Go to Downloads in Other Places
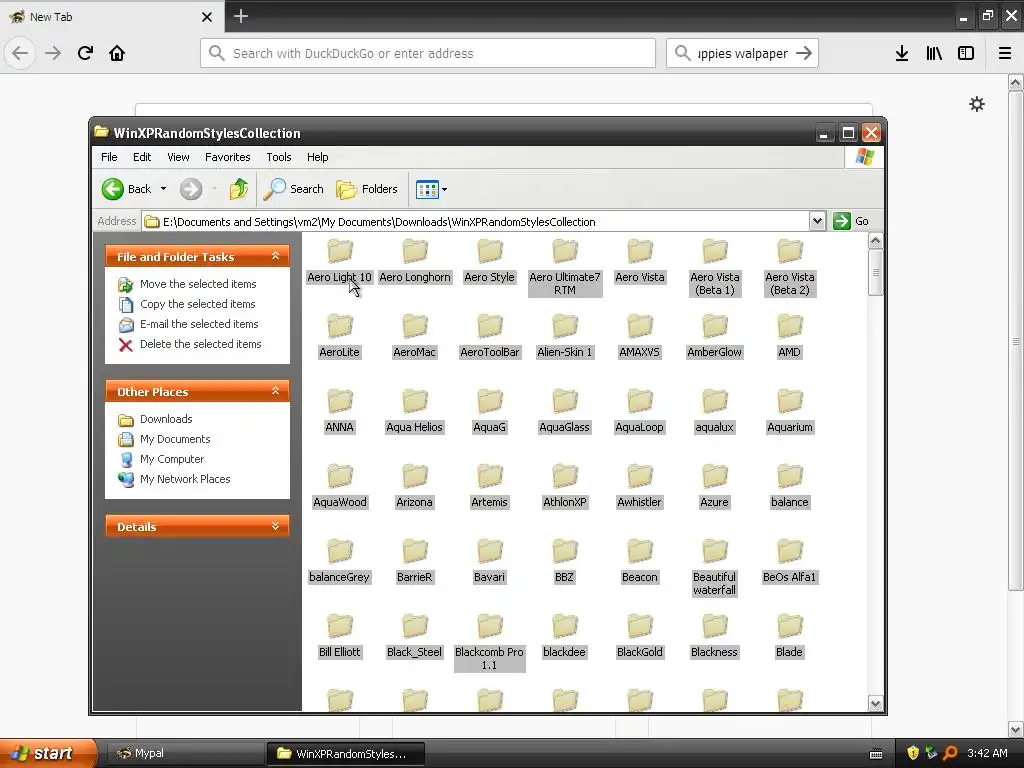The height and width of the screenshot is (768, 1024). pos(166,419)
